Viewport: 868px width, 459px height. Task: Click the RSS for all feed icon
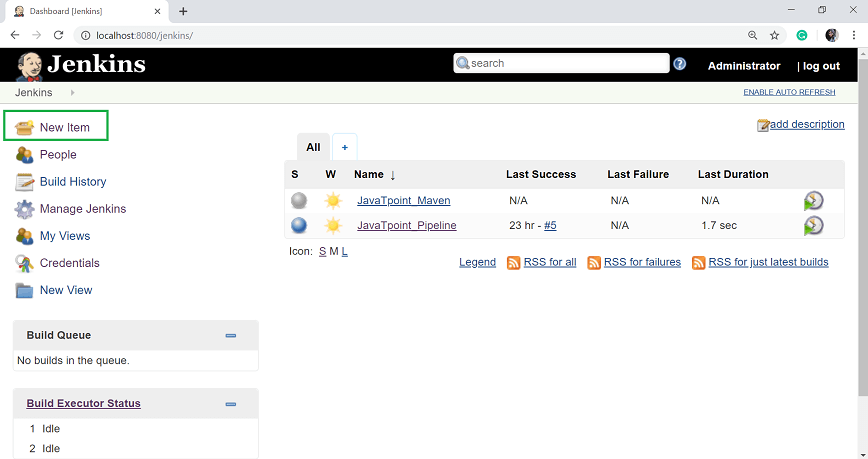pyautogui.click(x=514, y=262)
